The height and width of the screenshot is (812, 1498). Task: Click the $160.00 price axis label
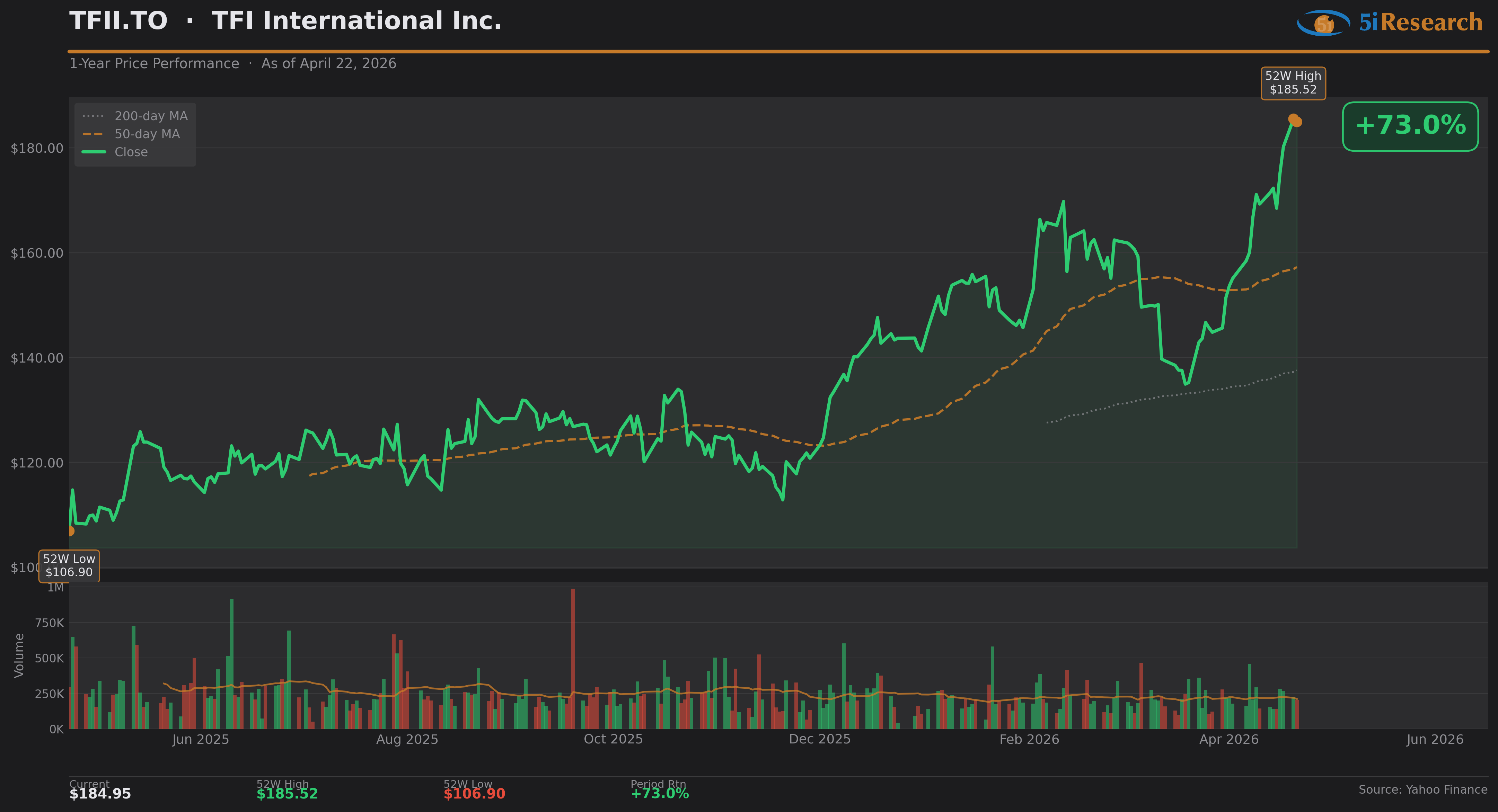tap(37, 253)
